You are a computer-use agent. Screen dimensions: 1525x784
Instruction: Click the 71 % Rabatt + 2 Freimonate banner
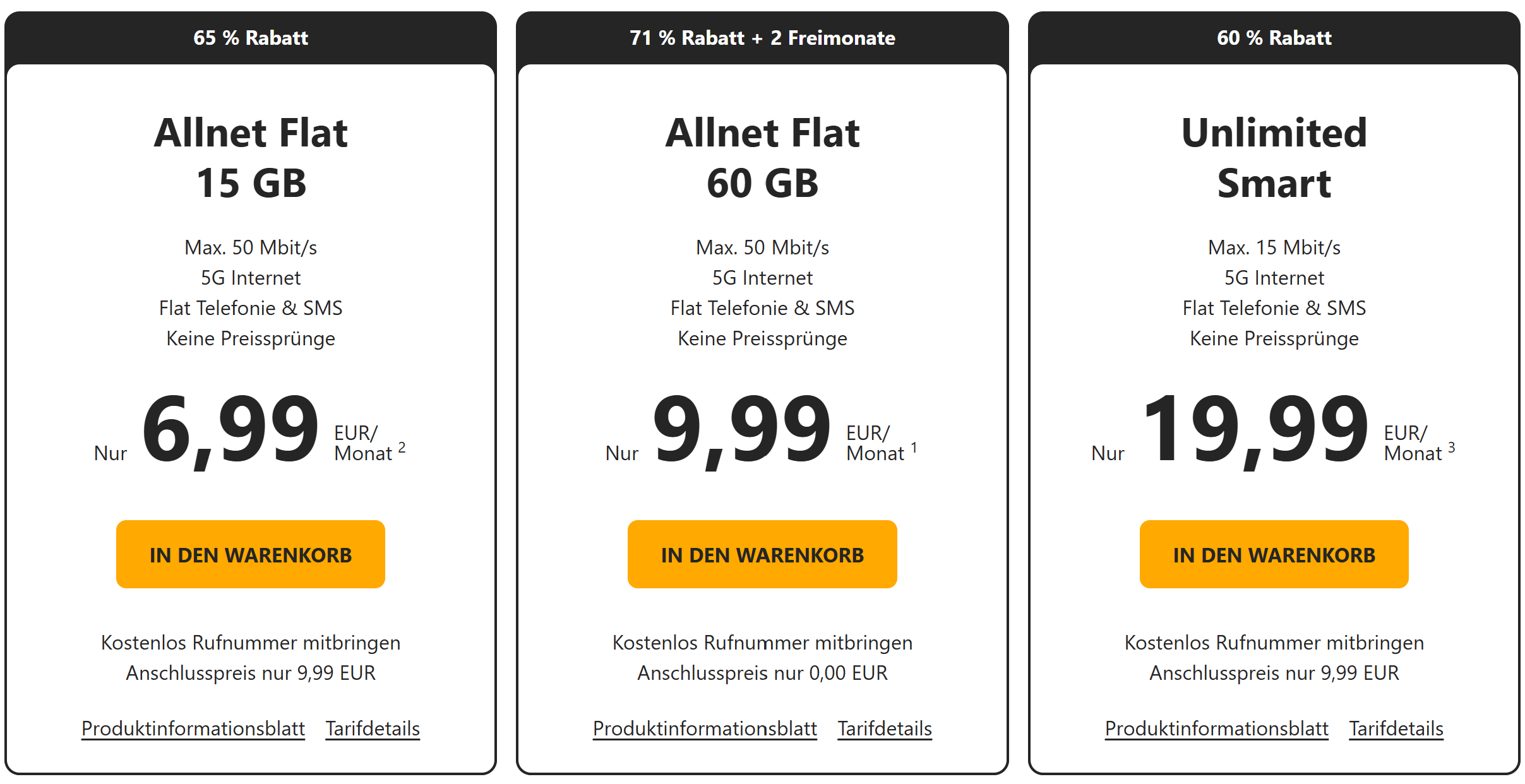pyautogui.click(x=762, y=38)
